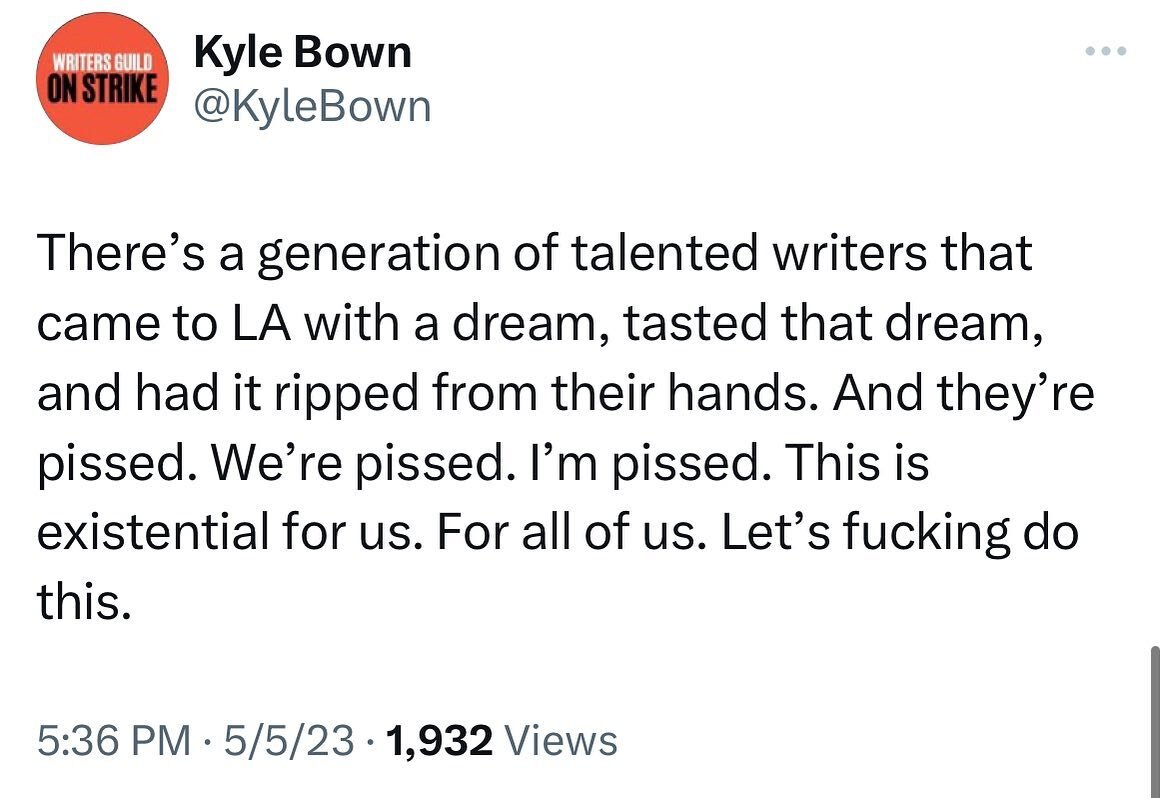Viewport: 1169px width, 798px height.
Task: Click the word 'existential' in the tweet
Action: (x=153, y=532)
